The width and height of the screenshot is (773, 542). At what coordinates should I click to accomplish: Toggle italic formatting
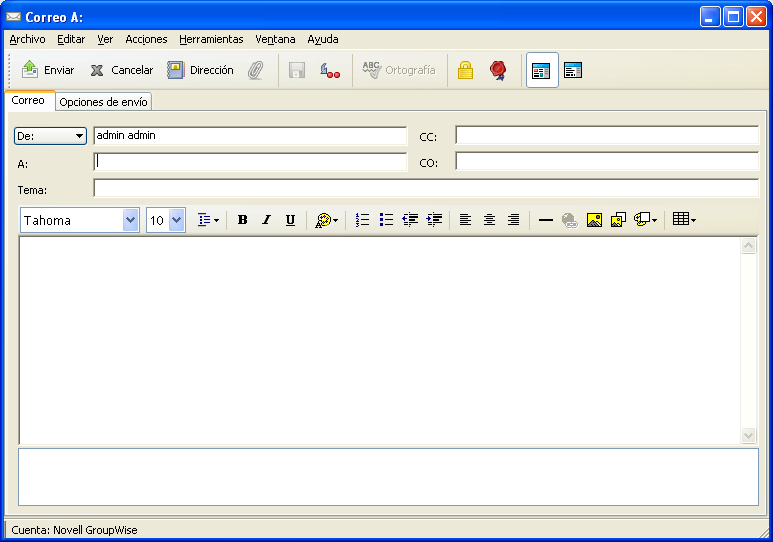click(x=266, y=220)
